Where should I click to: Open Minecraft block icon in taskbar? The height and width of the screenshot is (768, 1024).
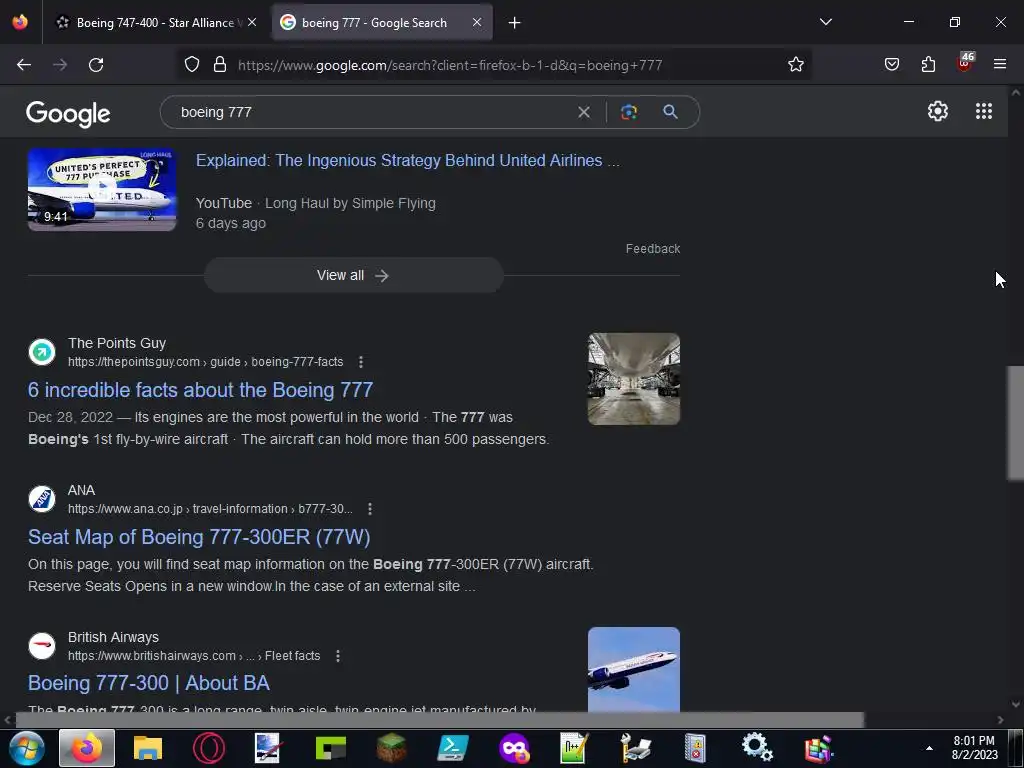[x=391, y=748]
